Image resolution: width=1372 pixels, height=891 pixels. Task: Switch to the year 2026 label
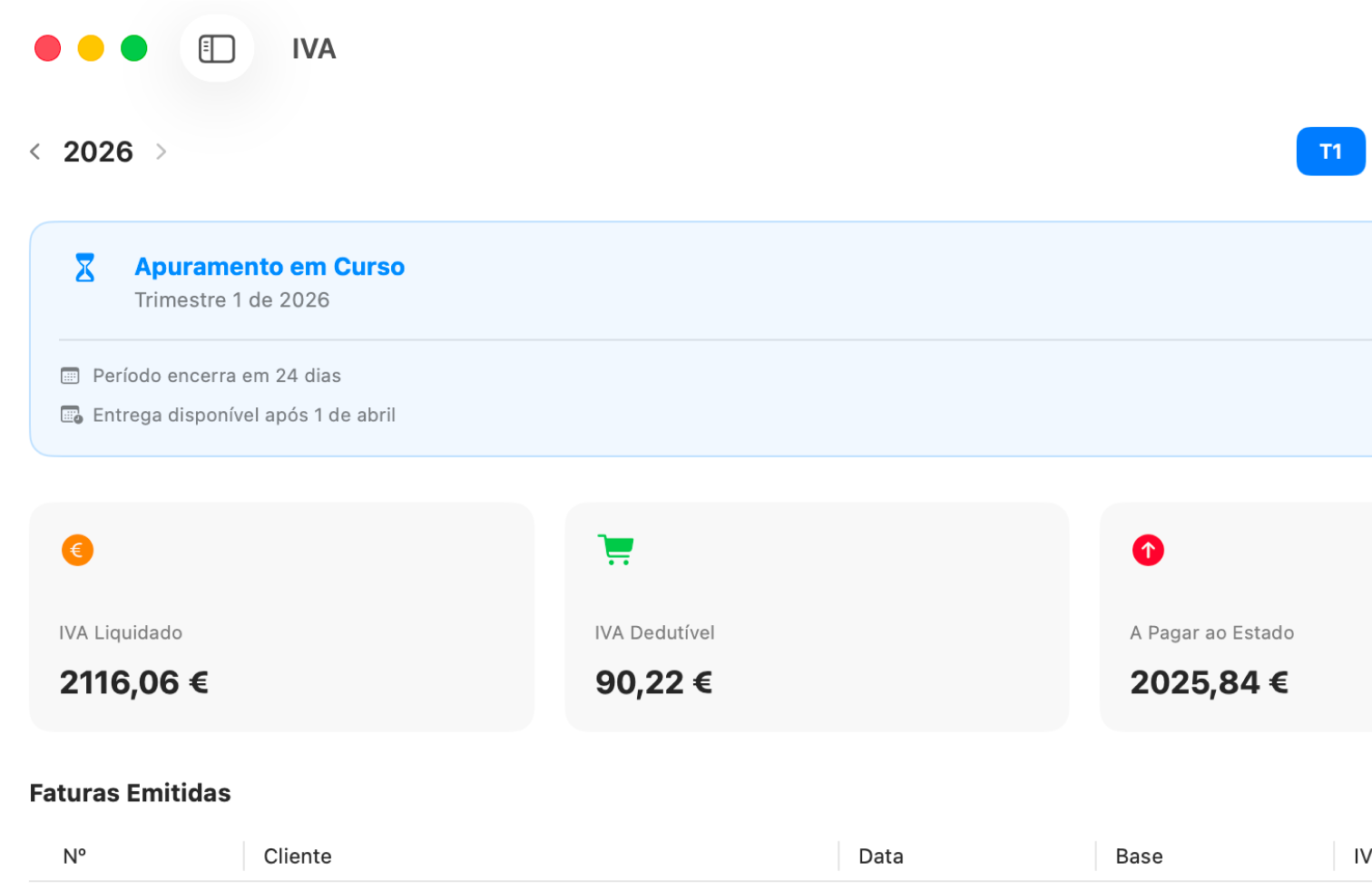pos(97,152)
